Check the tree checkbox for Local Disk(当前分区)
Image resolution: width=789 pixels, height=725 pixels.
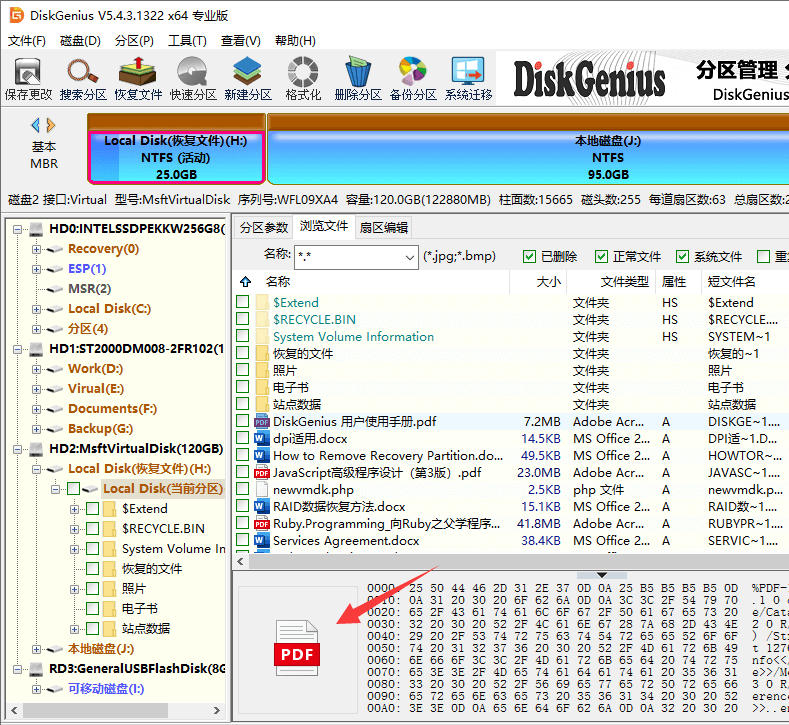pyautogui.click(x=73, y=489)
